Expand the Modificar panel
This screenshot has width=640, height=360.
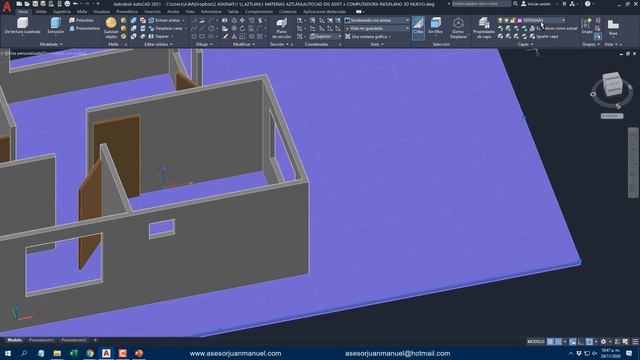point(245,44)
